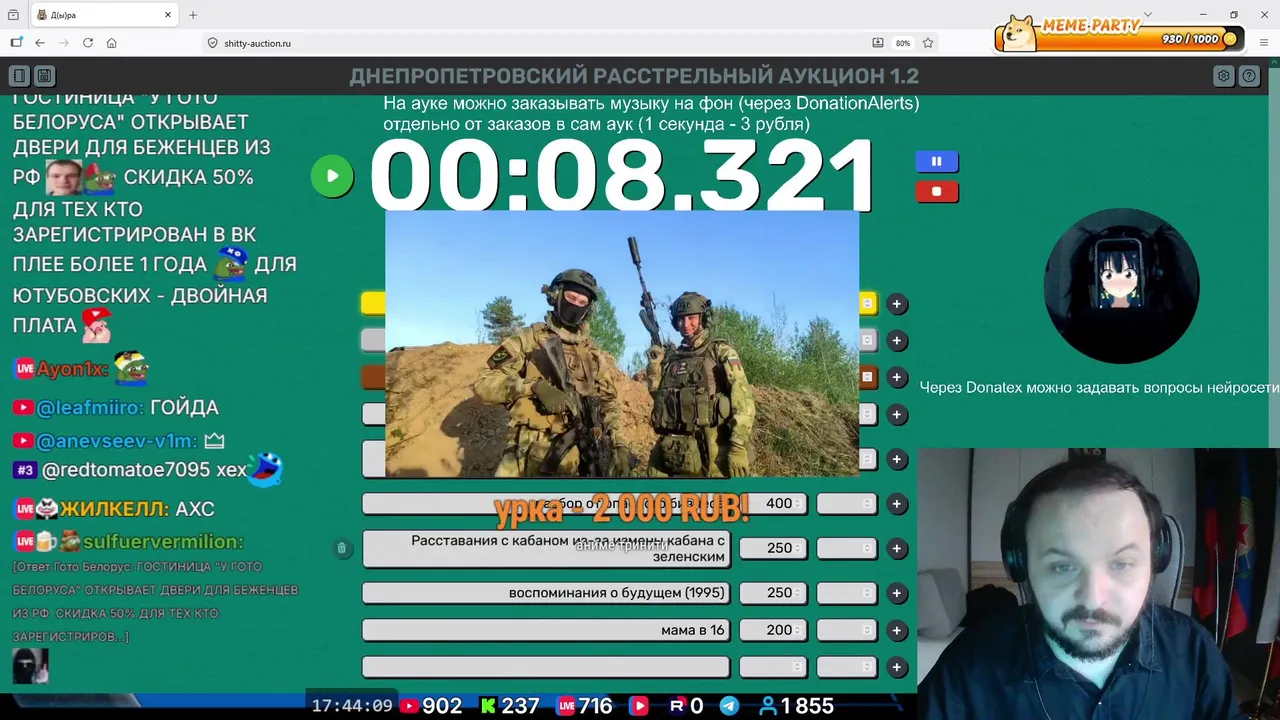Click the anime avatar circle
The height and width of the screenshot is (720, 1280).
[x=1121, y=285]
